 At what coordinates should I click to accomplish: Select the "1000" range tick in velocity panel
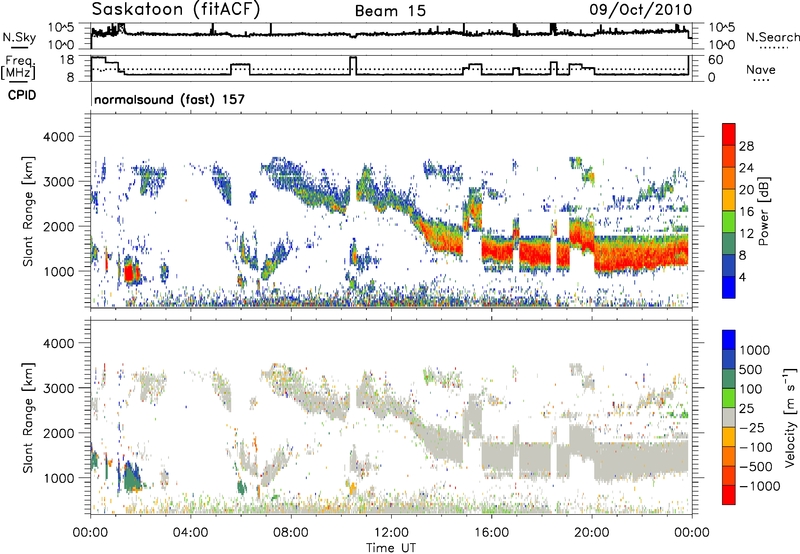[58, 478]
